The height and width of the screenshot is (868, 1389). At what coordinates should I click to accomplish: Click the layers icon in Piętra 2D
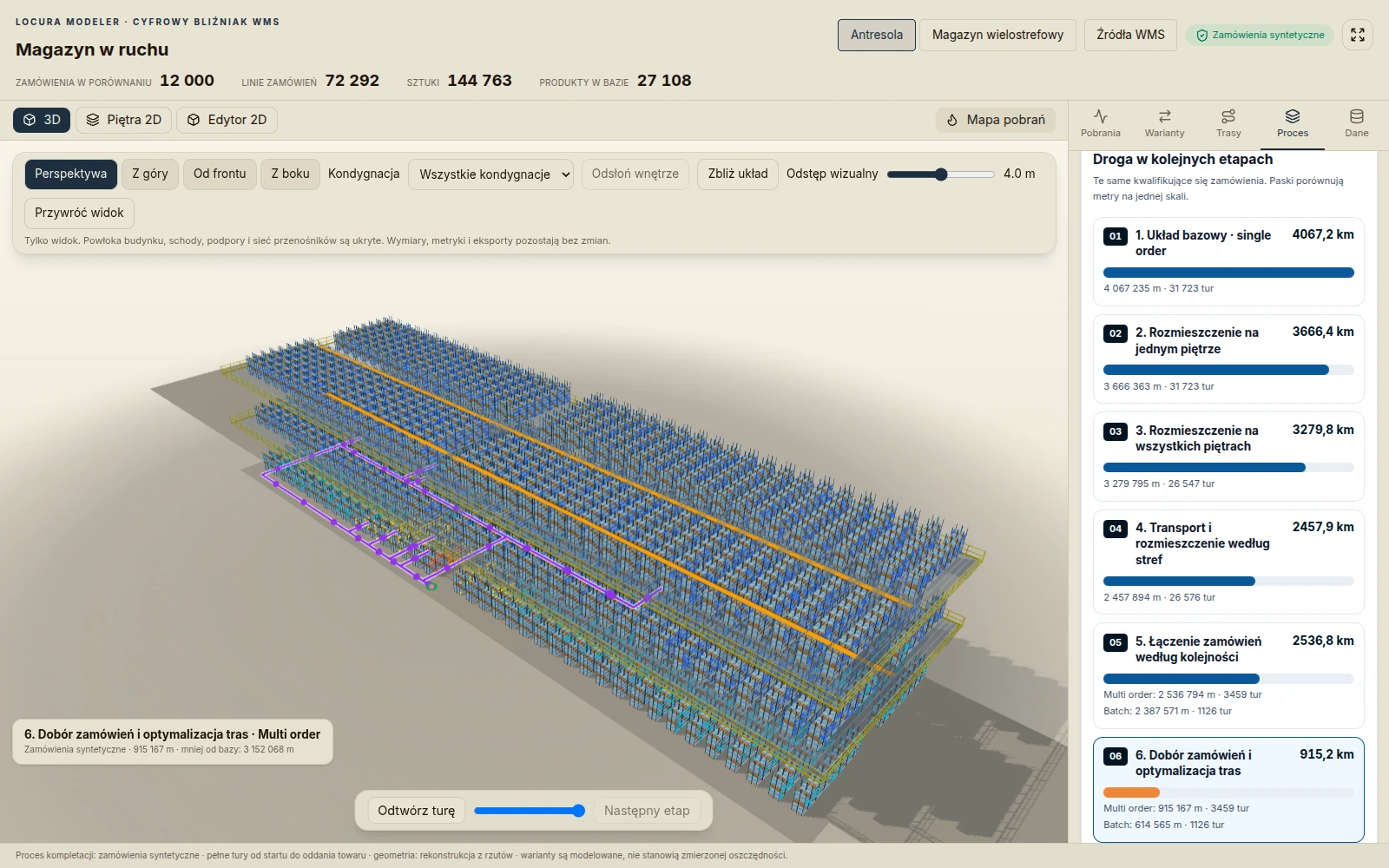pyautogui.click(x=93, y=120)
